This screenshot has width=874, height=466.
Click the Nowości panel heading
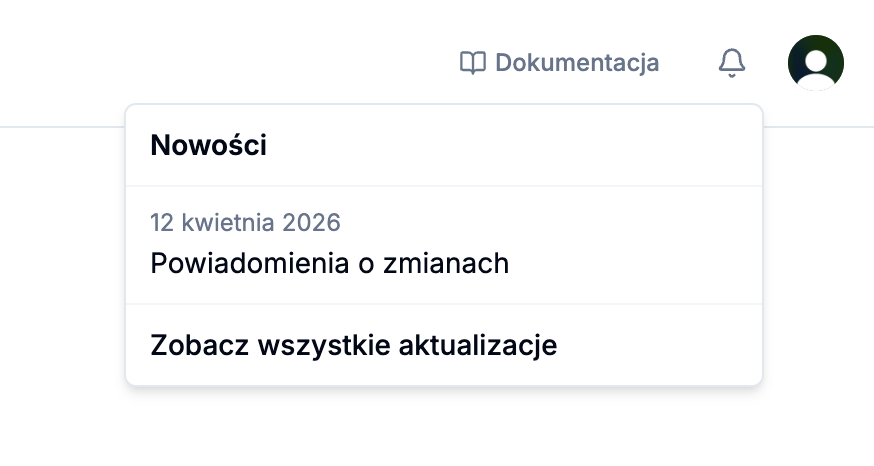point(208,146)
